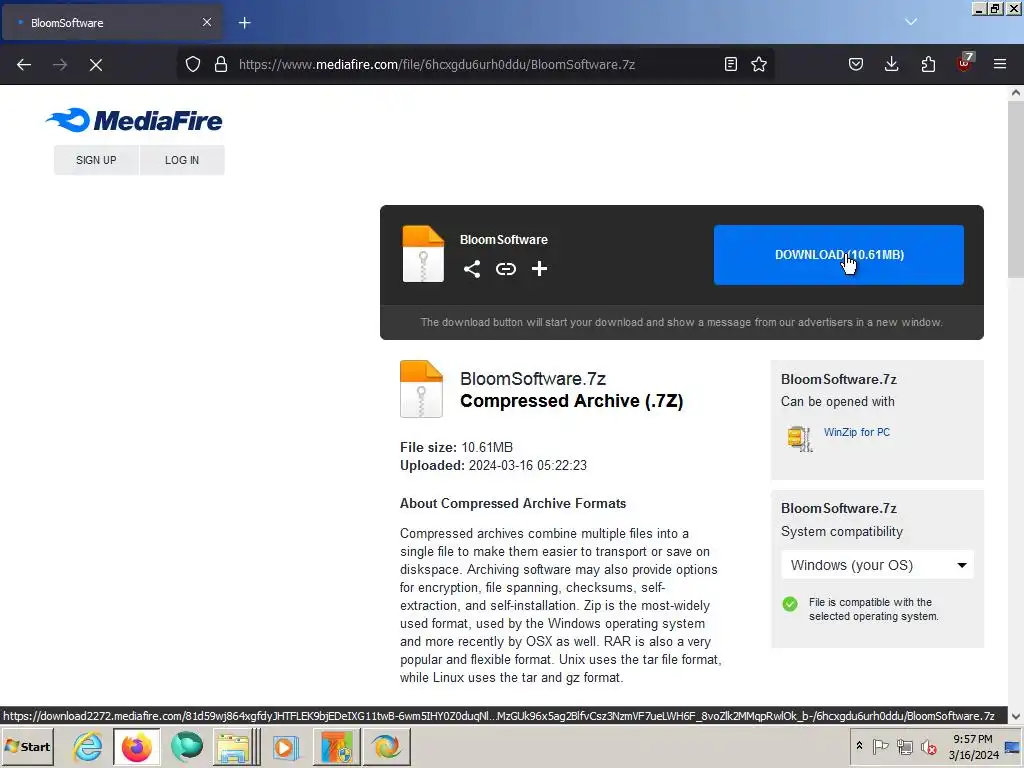Click Firefox taskbar icon
Viewport: 1024px width, 768px height.
[136, 746]
